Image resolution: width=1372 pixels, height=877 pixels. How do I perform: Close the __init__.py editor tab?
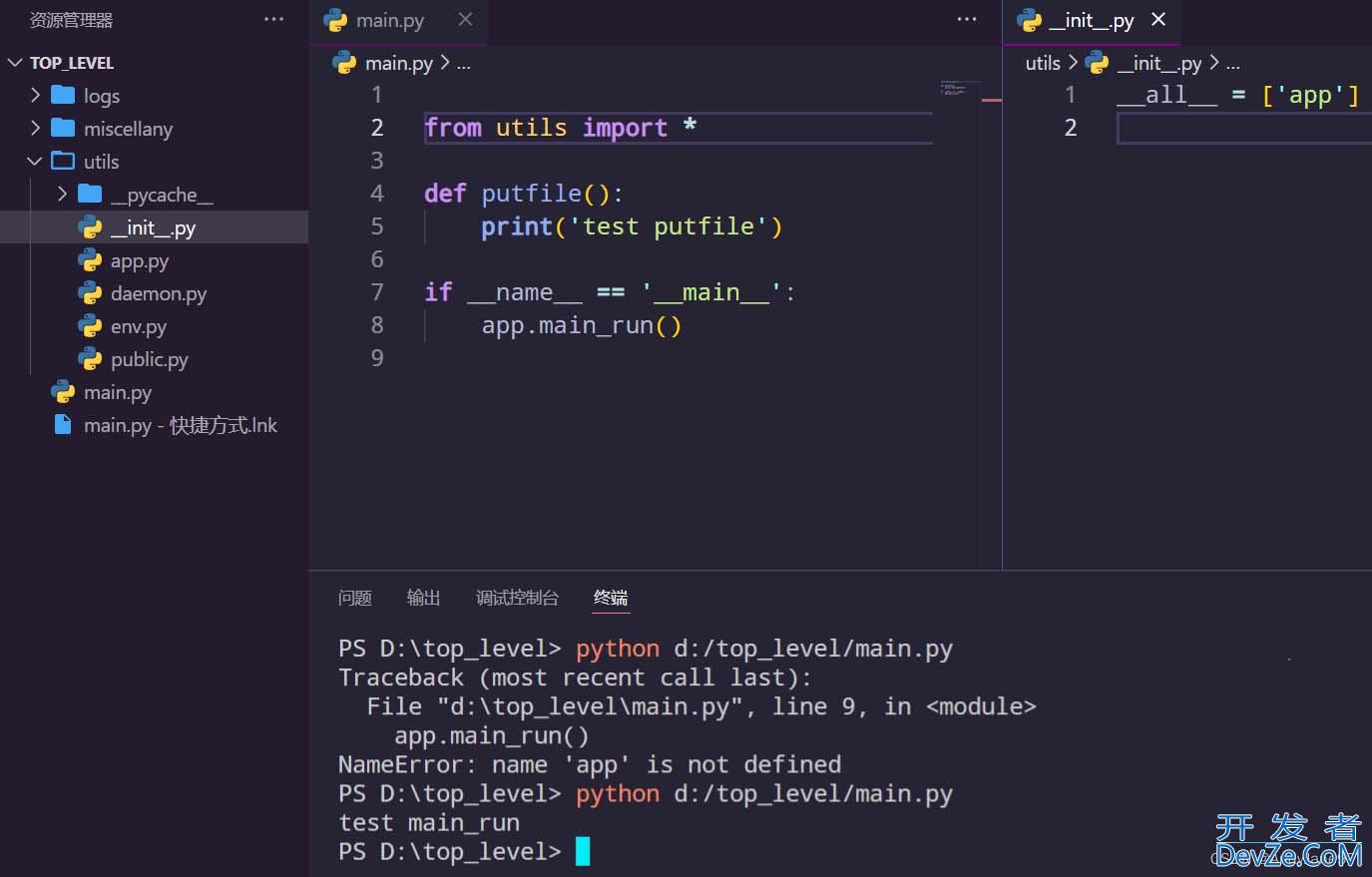click(x=1158, y=19)
